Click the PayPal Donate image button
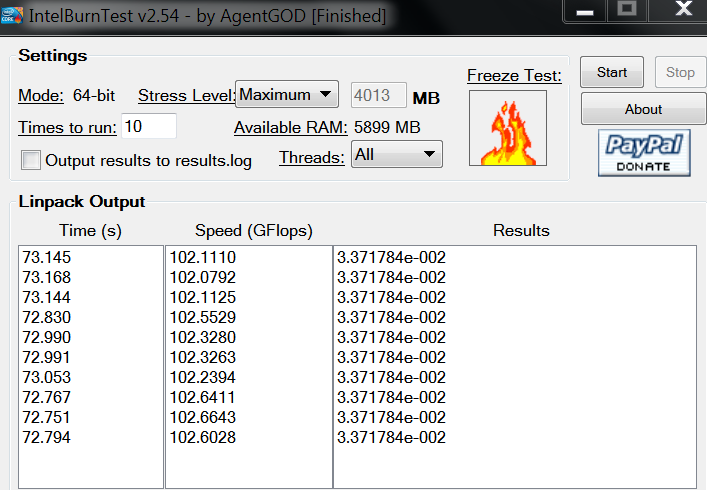This screenshot has height=490, width=707. 644,153
